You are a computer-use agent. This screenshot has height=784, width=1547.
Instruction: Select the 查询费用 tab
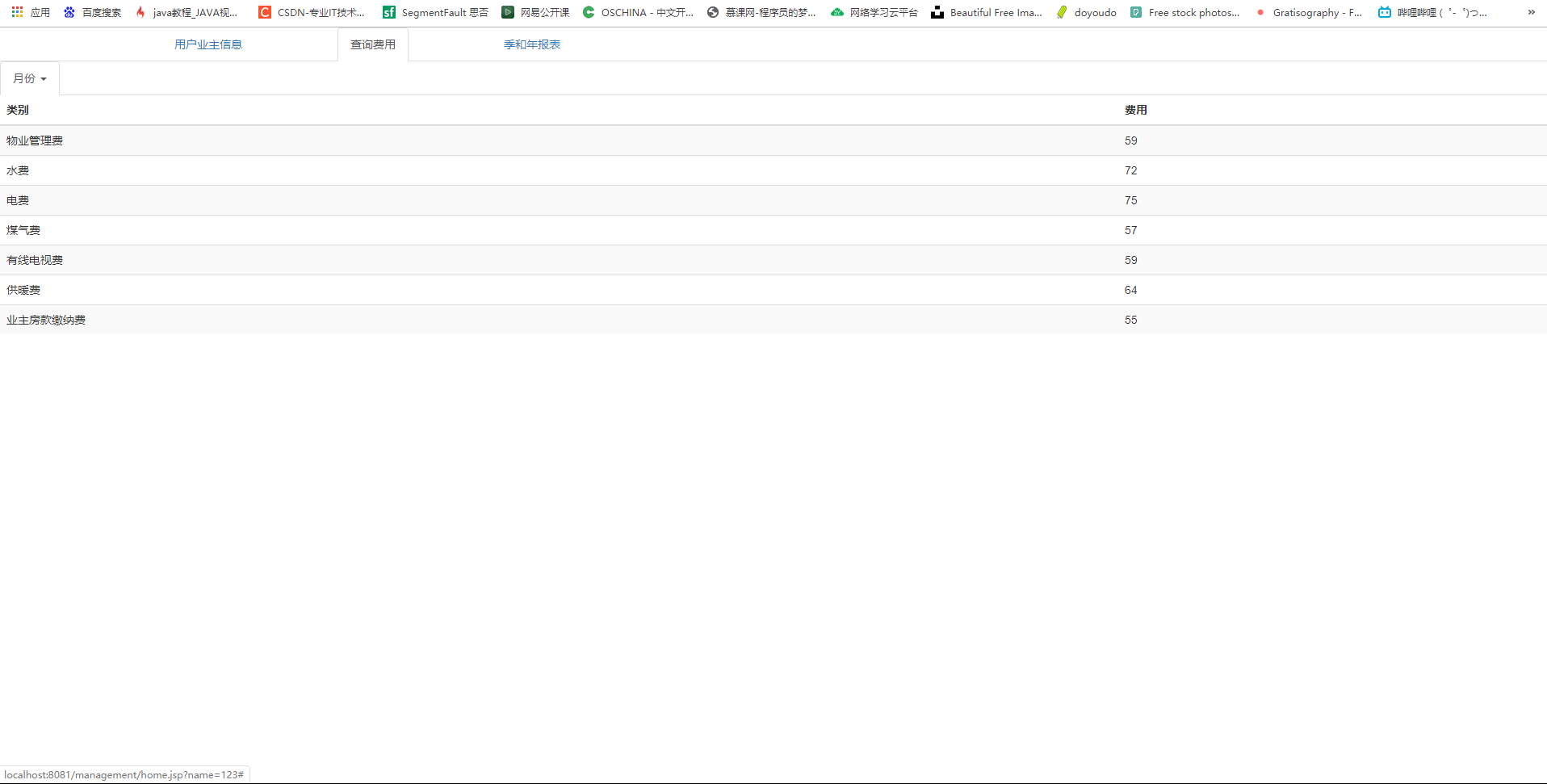372,44
